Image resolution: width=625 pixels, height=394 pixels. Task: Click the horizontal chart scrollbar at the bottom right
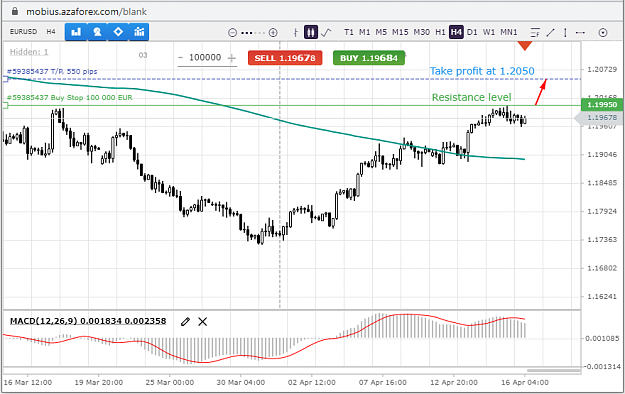pos(553,370)
